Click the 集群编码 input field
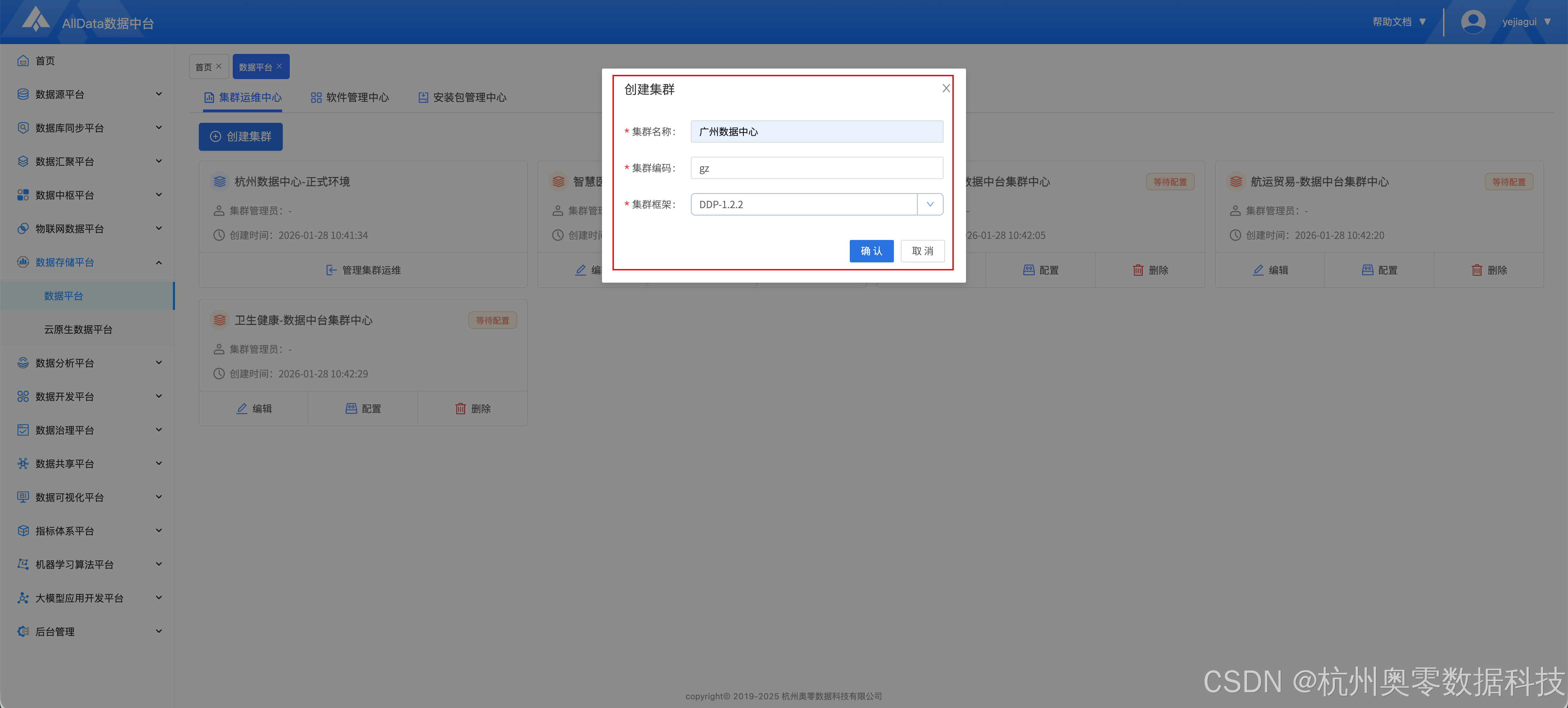The height and width of the screenshot is (708, 1568). [x=816, y=169]
